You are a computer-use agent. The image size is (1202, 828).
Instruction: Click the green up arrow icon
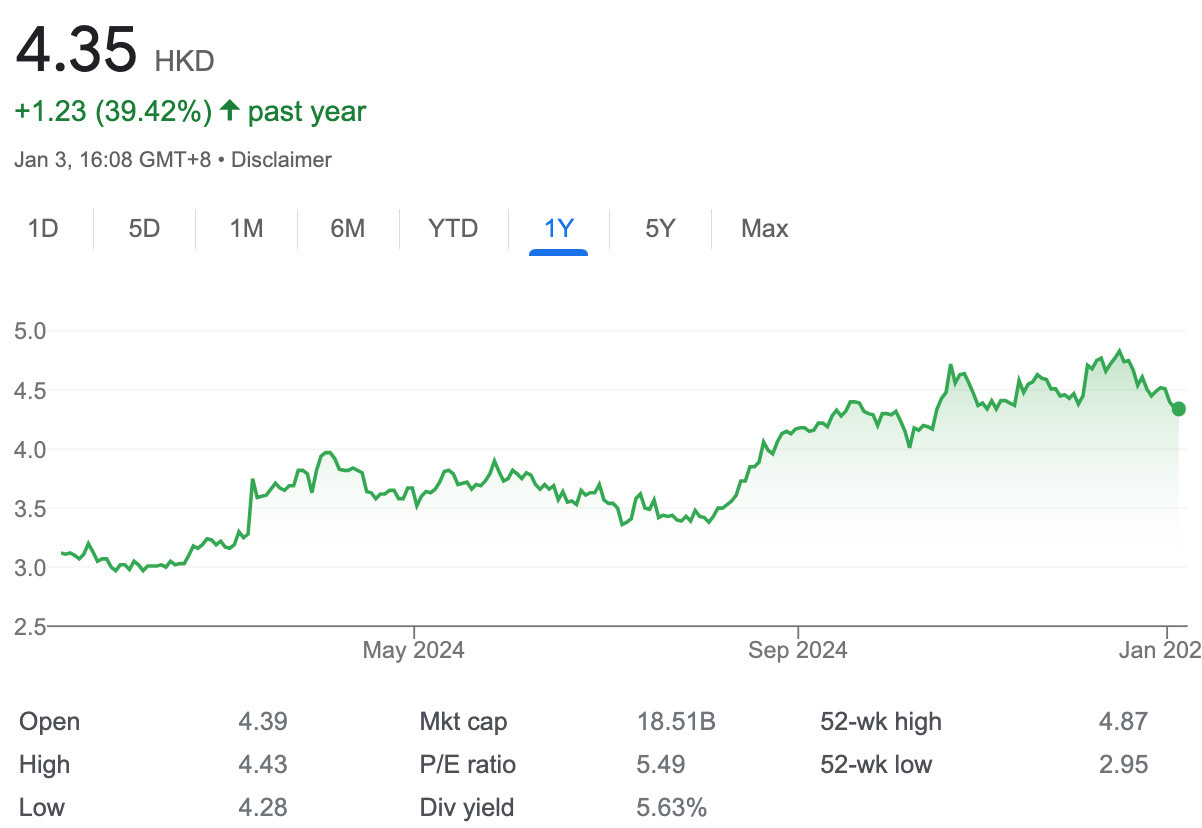point(230,111)
